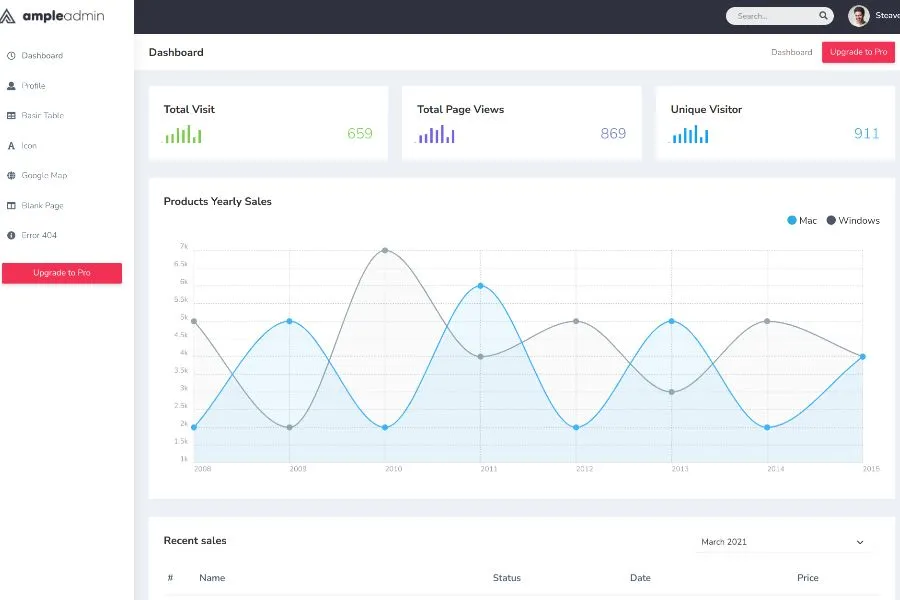Open the March 2021 month dropdown
The width and height of the screenshot is (900, 600).
(x=783, y=542)
